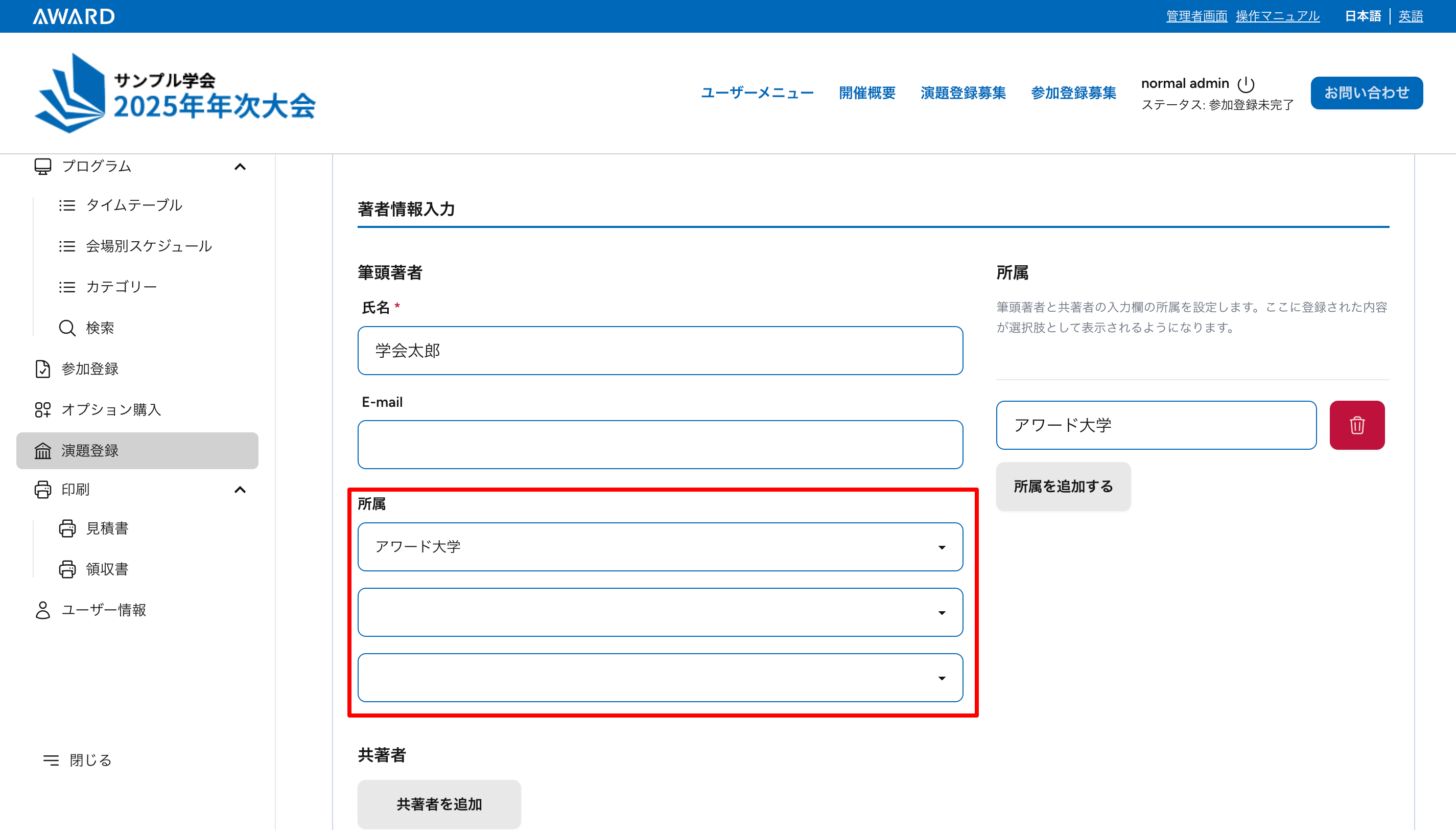
Task: Click the document check icon beside 参加登録
Action: click(43, 369)
